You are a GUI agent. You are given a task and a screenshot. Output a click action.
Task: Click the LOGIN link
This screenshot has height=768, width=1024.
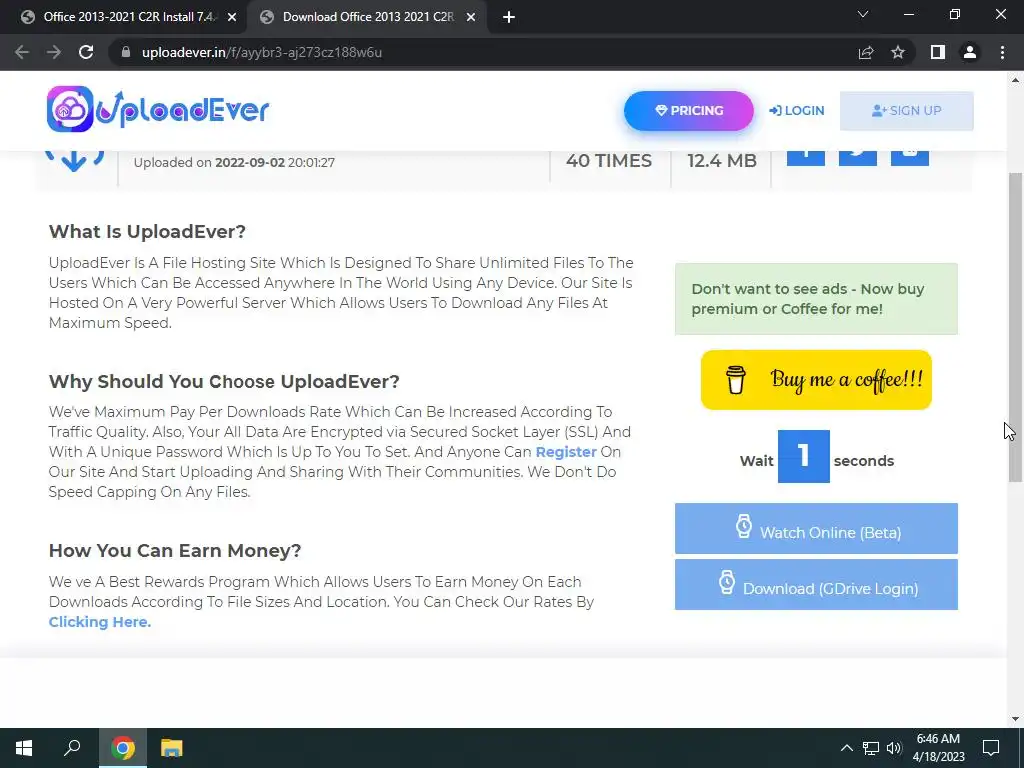[797, 111]
